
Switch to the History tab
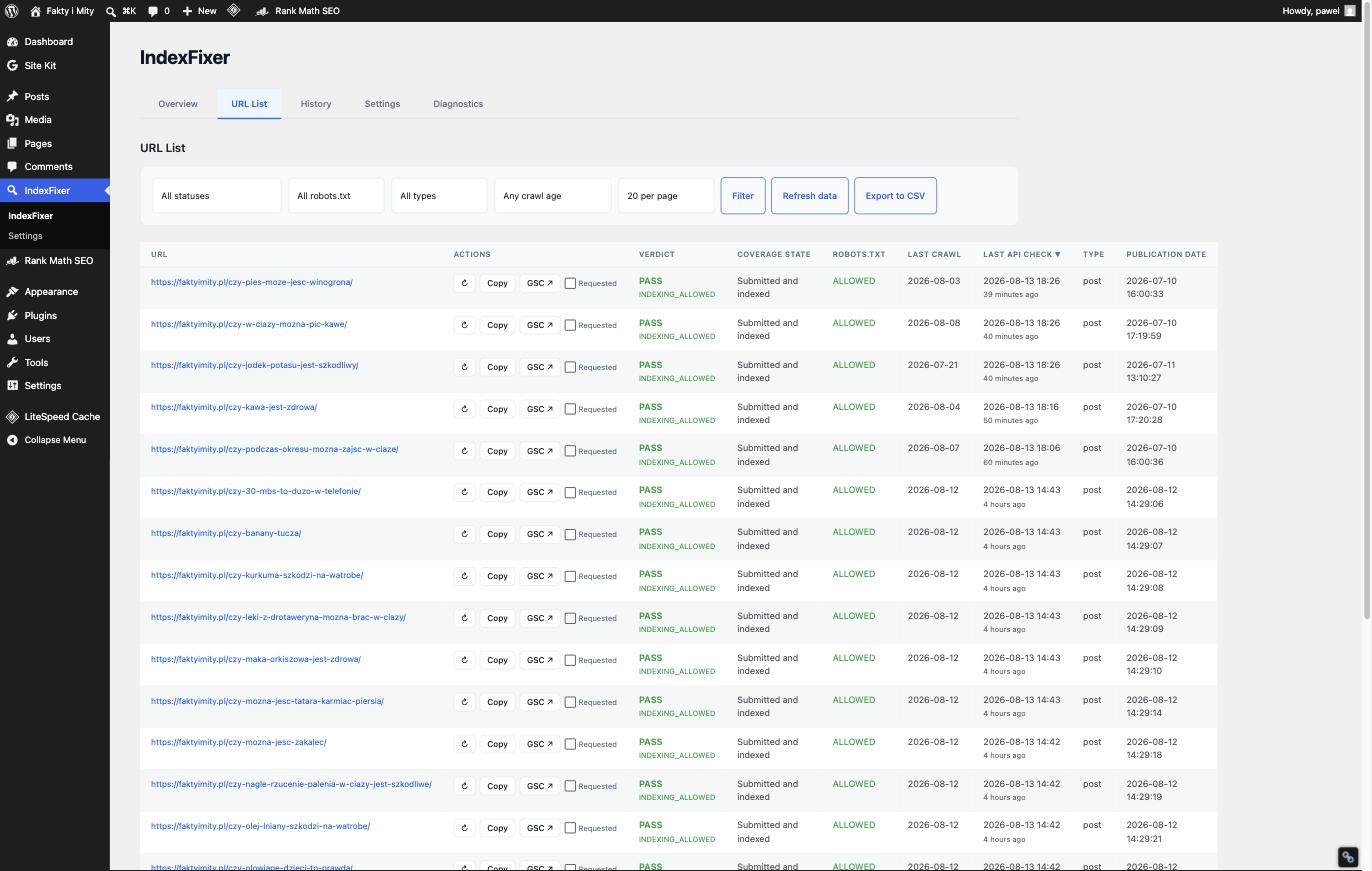316,104
